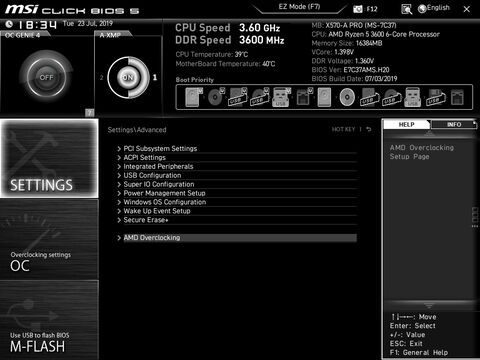Click the right edge panel handle

coord(475,217)
